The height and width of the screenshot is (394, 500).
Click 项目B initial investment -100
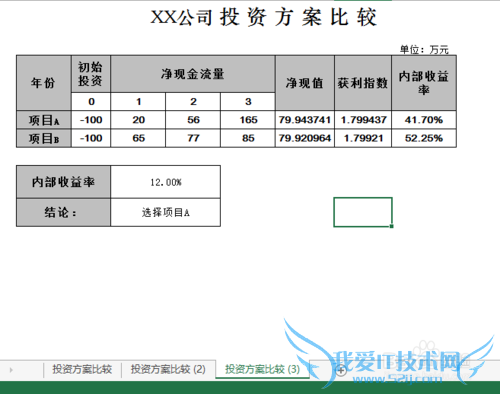[x=91, y=138]
